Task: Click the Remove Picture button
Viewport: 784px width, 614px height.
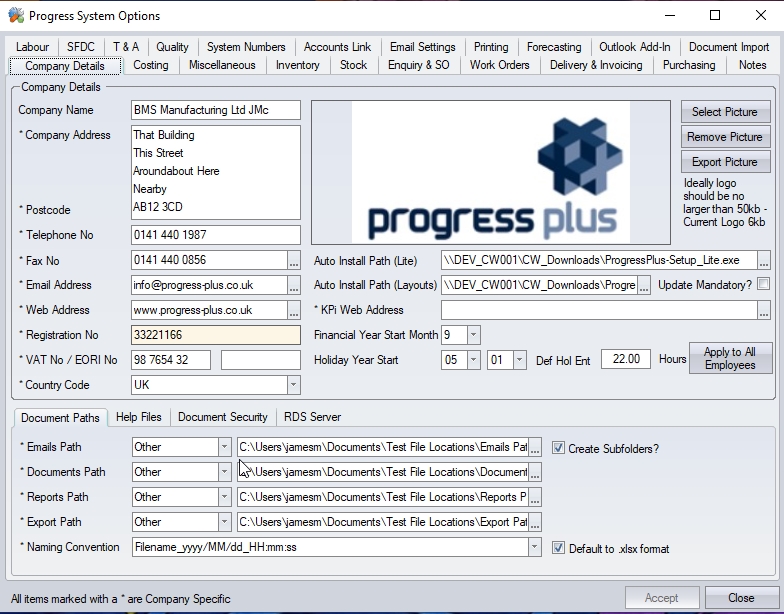Action: pyautogui.click(x=724, y=137)
